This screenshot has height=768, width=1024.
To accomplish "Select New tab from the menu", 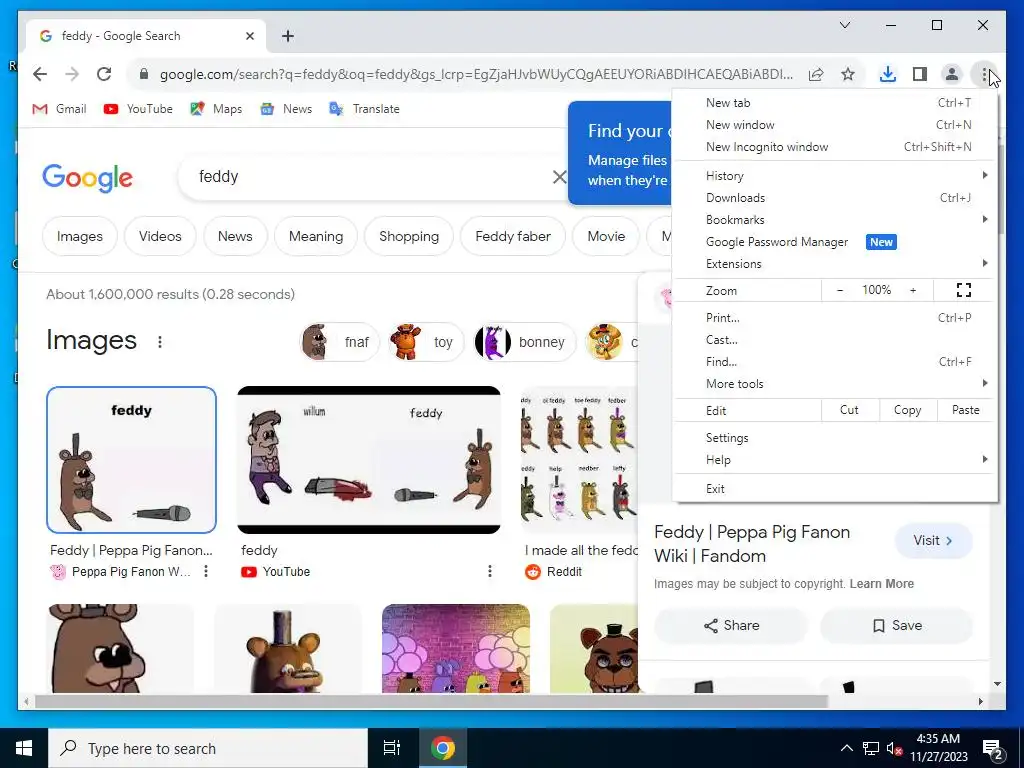I will point(835,103).
